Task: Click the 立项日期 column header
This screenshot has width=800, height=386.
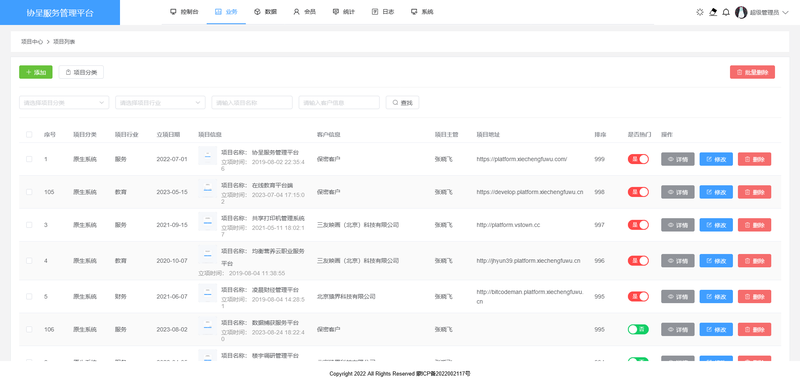Action: (x=168, y=135)
